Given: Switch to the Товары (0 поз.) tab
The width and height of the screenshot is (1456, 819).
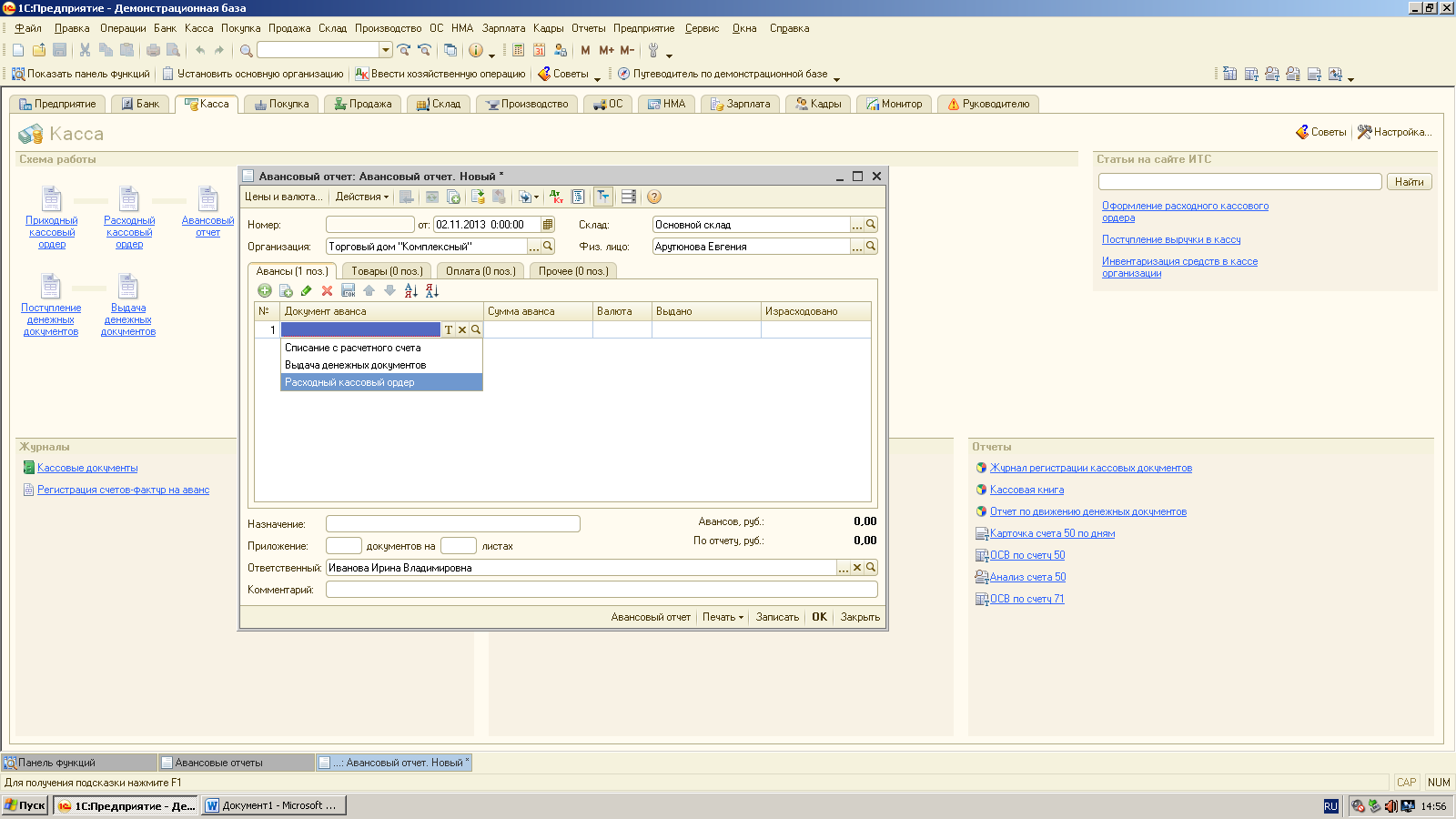Looking at the screenshot, I should pos(387,271).
